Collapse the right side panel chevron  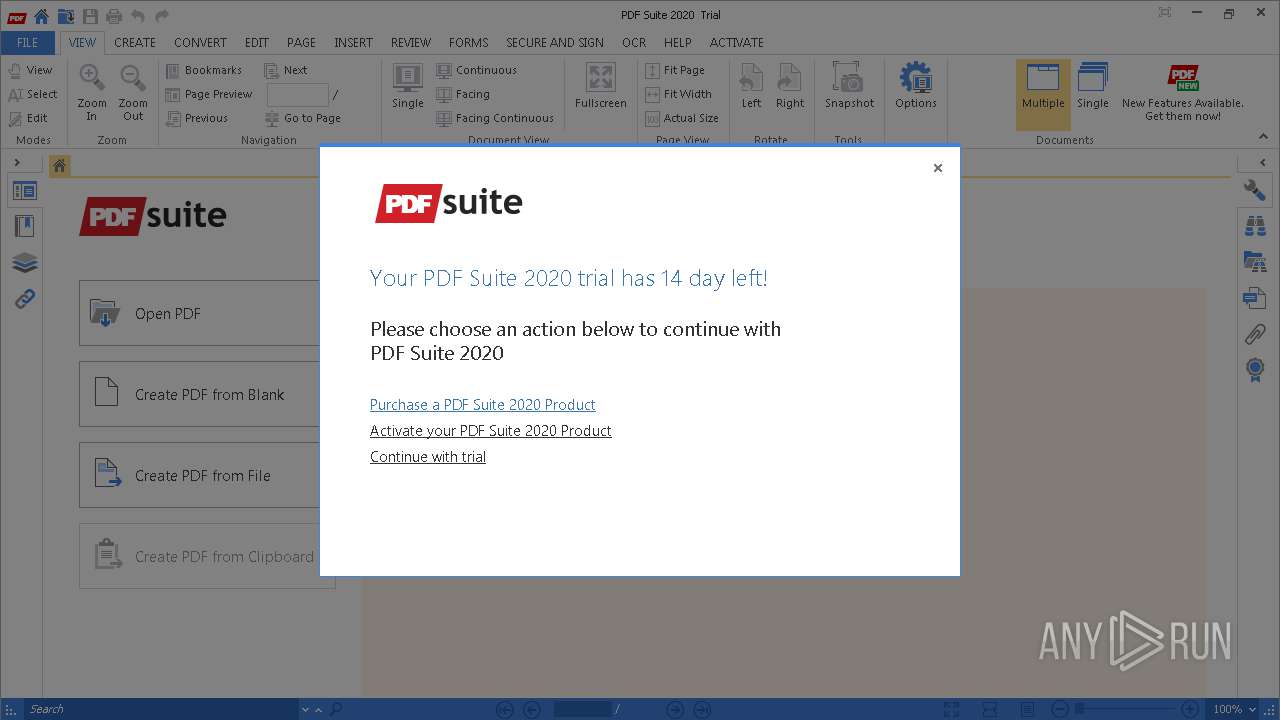(1262, 162)
